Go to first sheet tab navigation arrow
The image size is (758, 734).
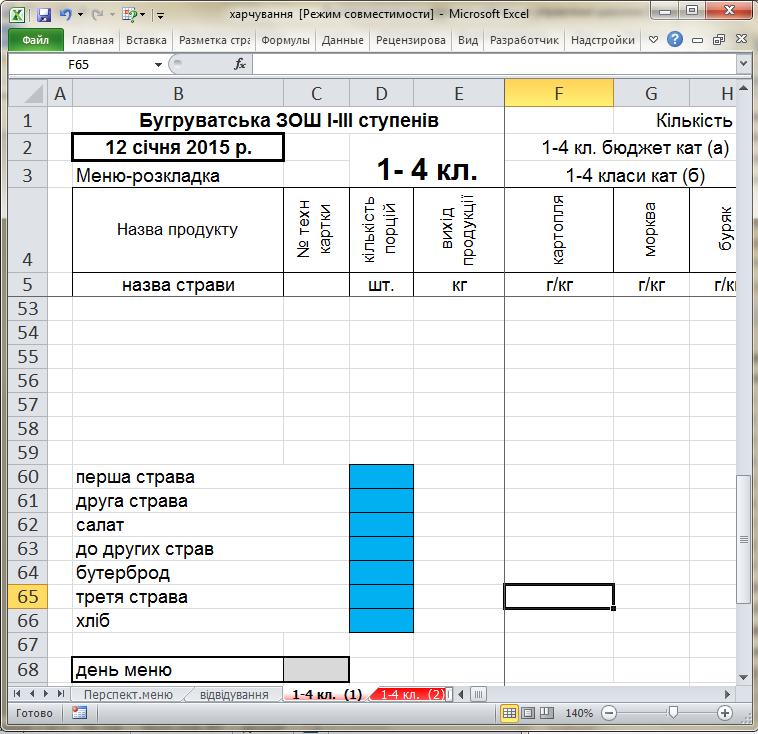pyautogui.click(x=17, y=694)
